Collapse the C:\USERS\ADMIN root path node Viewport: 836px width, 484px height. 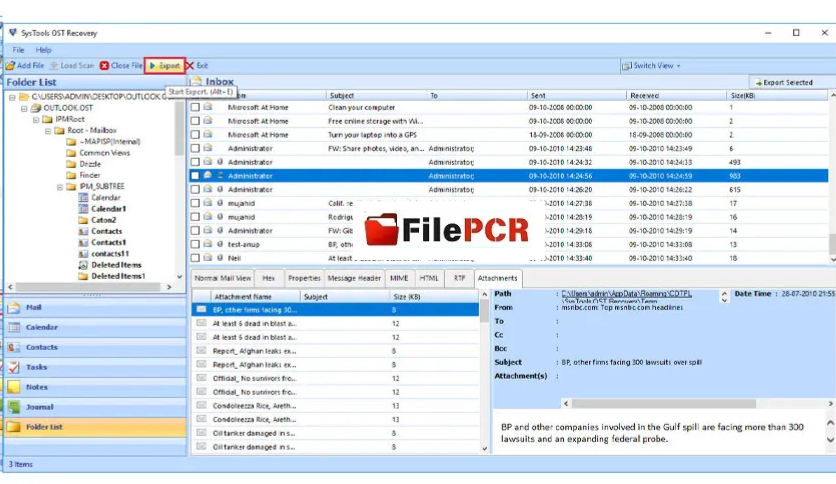click(x=12, y=97)
